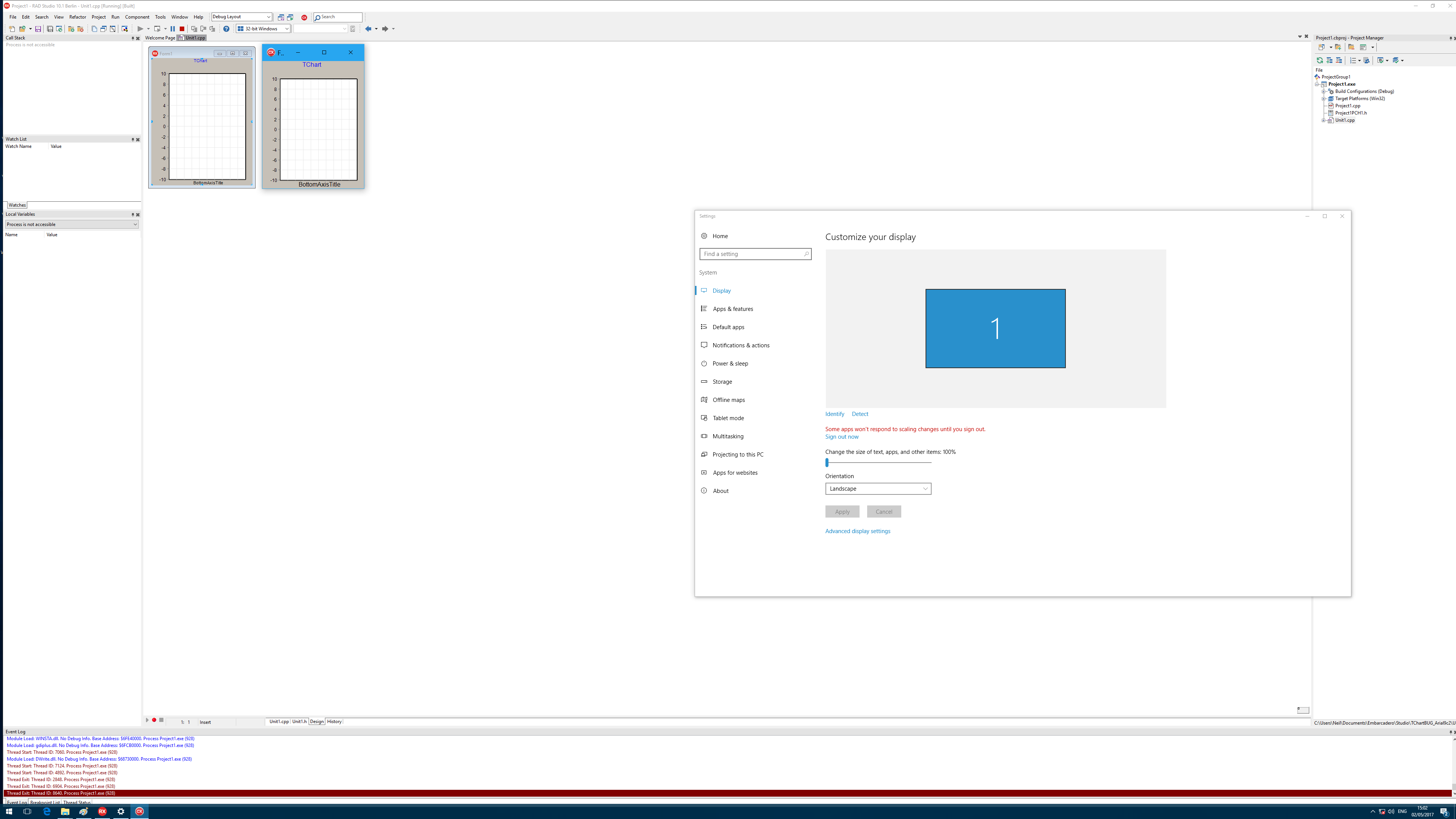Open the 32-bit Windows platform dropdown
The image size is (1456, 819).
(x=287, y=29)
